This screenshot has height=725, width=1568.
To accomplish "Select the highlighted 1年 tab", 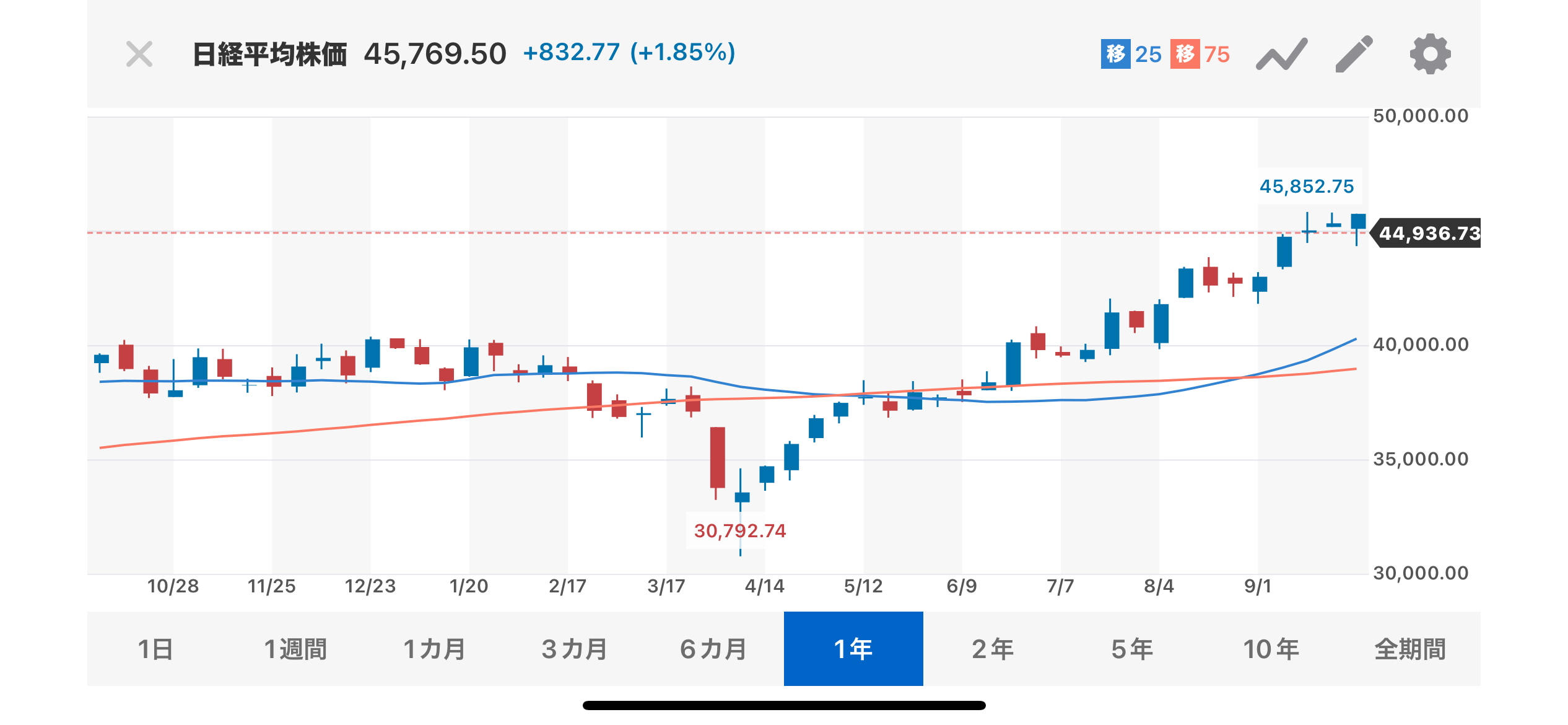I will [x=853, y=649].
